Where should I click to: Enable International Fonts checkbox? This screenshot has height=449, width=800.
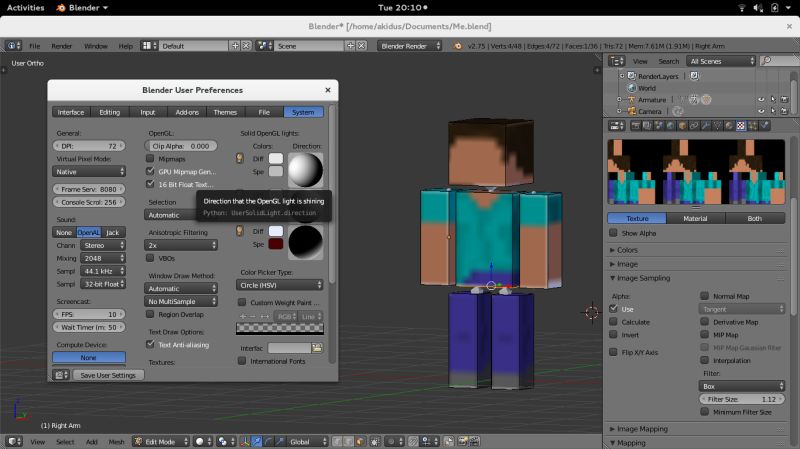[x=242, y=361]
